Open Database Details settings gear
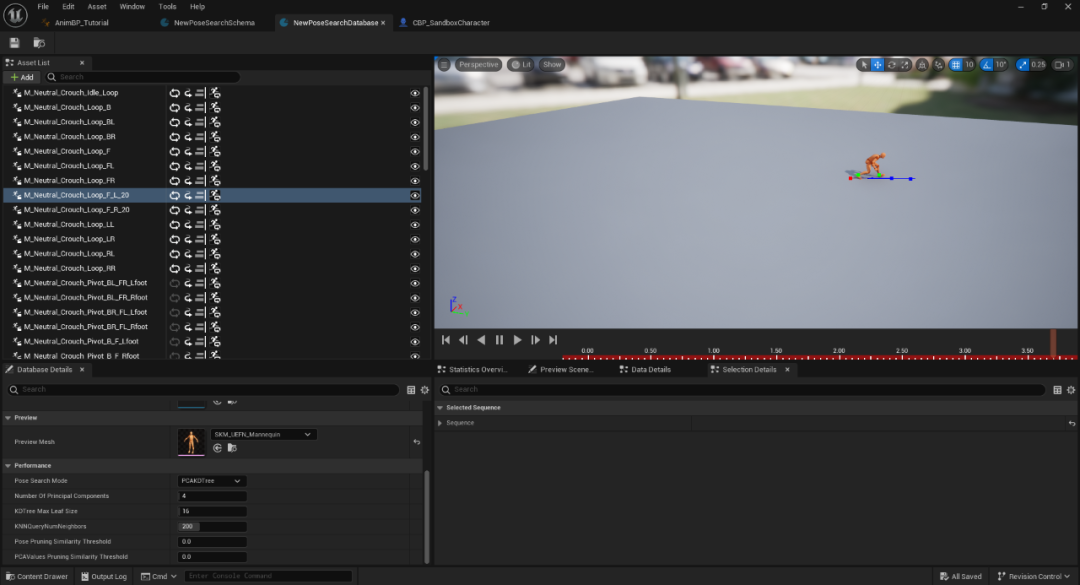1080x585 pixels. coord(425,390)
